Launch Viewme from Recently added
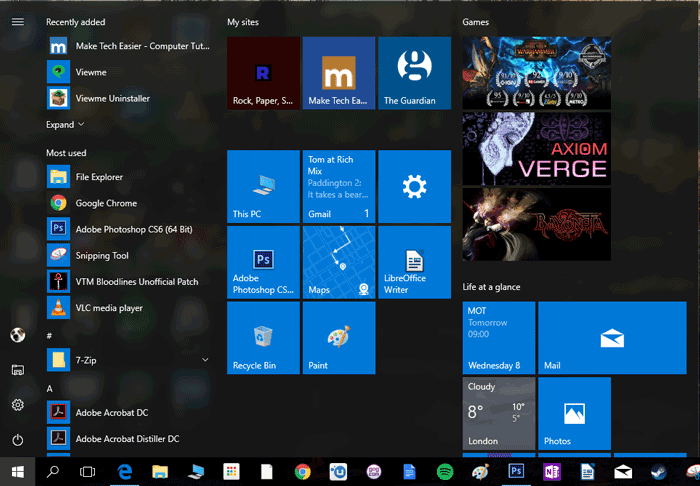Viewport: 700px width, 486px height. click(128, 72)
